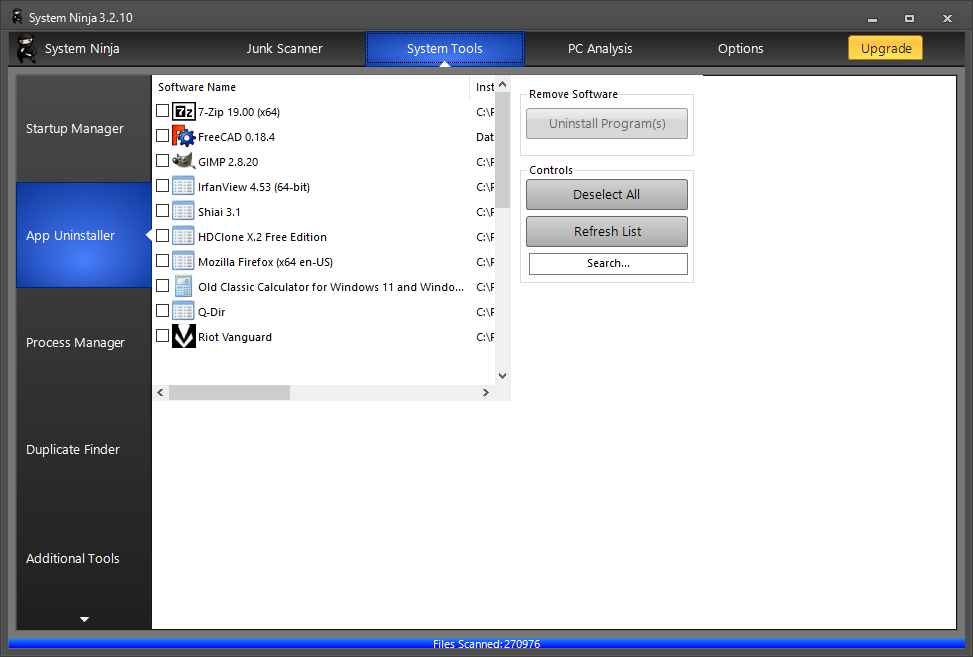Open the PC Analysis tab
Screen dimensions: 973x657
pyautogui.click(x=600, y=48)
